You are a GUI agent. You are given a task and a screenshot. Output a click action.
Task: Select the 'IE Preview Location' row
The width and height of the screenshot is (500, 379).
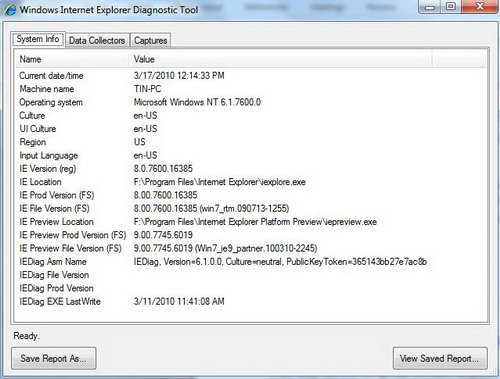click(x=56, y=222)
